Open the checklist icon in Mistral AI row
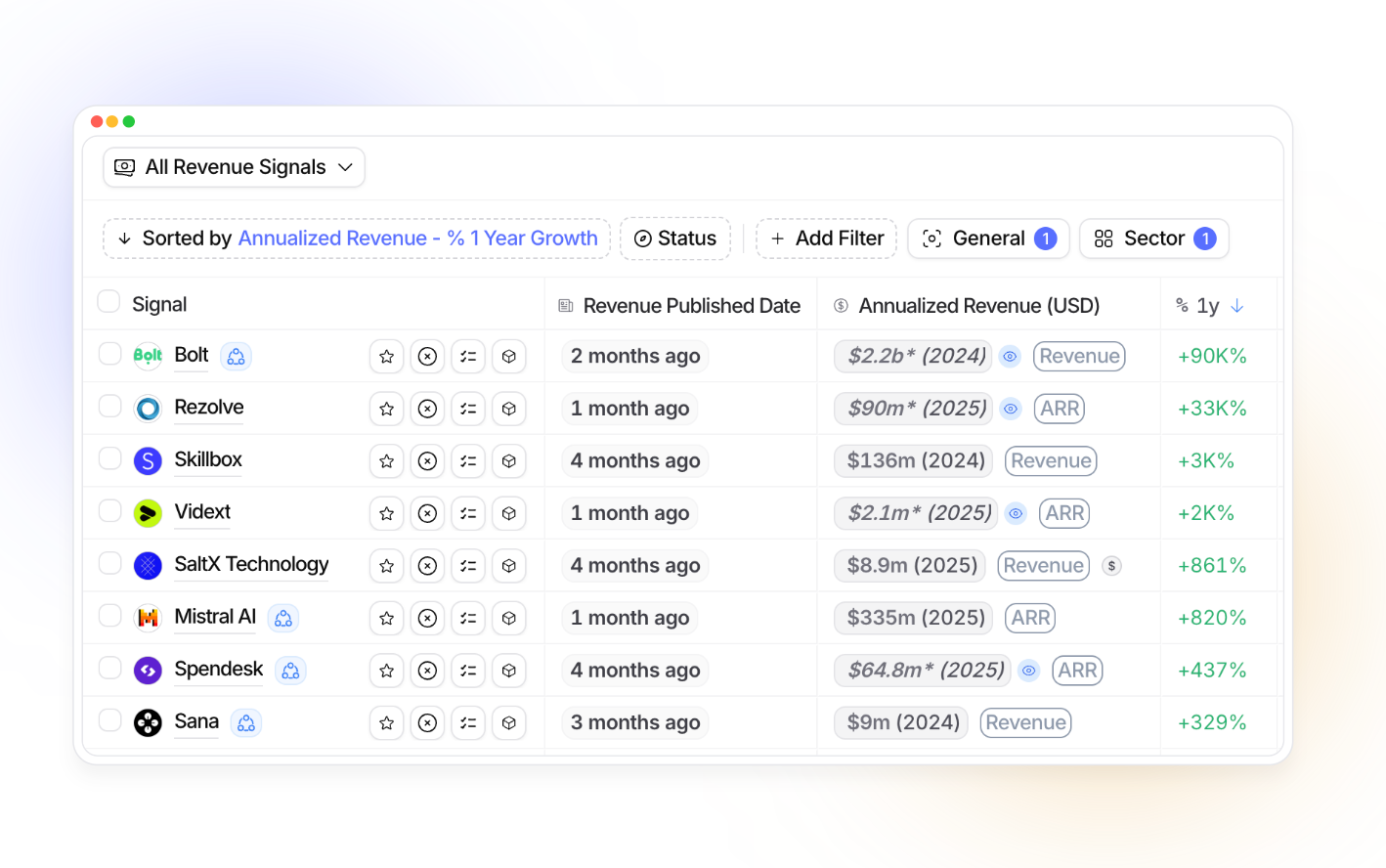 (x=468, y=618)
